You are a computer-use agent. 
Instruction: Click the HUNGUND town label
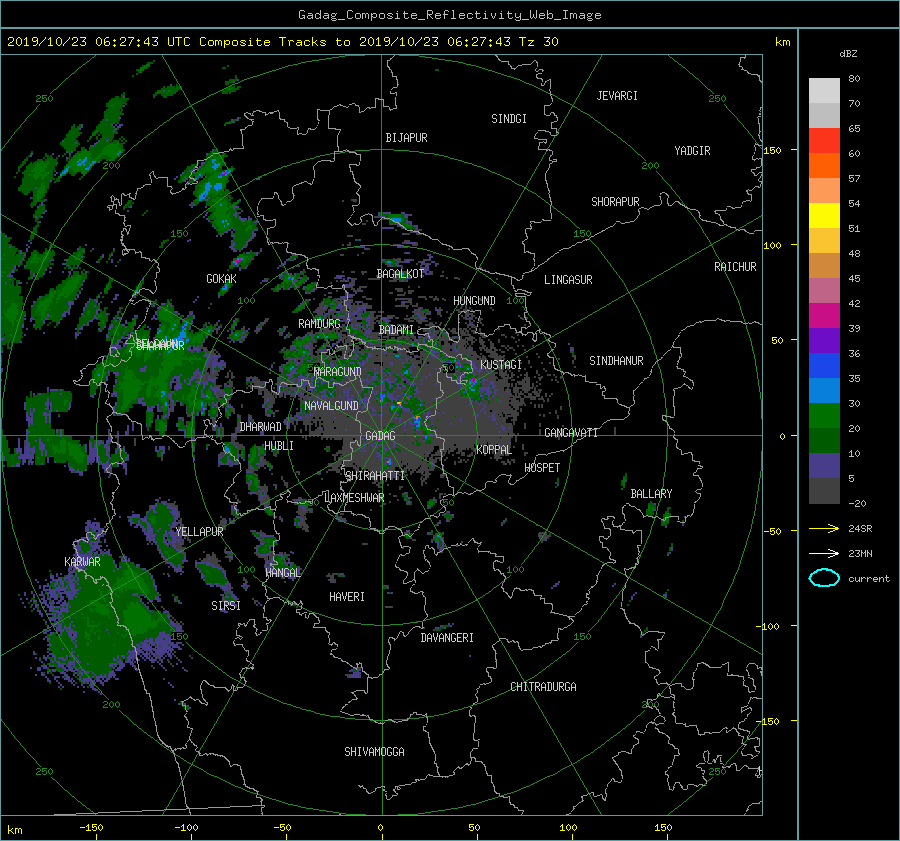pyautogui.click(x=474, y=301)
